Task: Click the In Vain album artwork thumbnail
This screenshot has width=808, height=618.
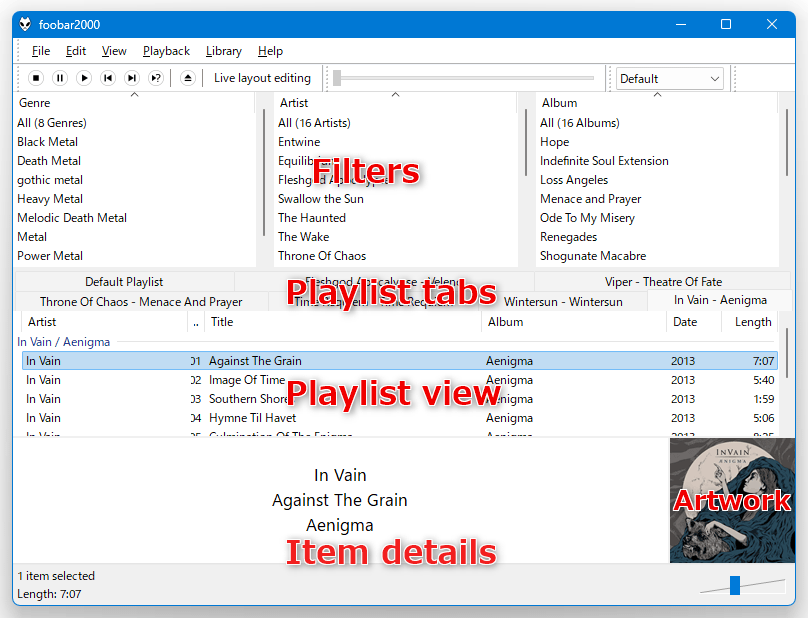Action: coord(732,500)
